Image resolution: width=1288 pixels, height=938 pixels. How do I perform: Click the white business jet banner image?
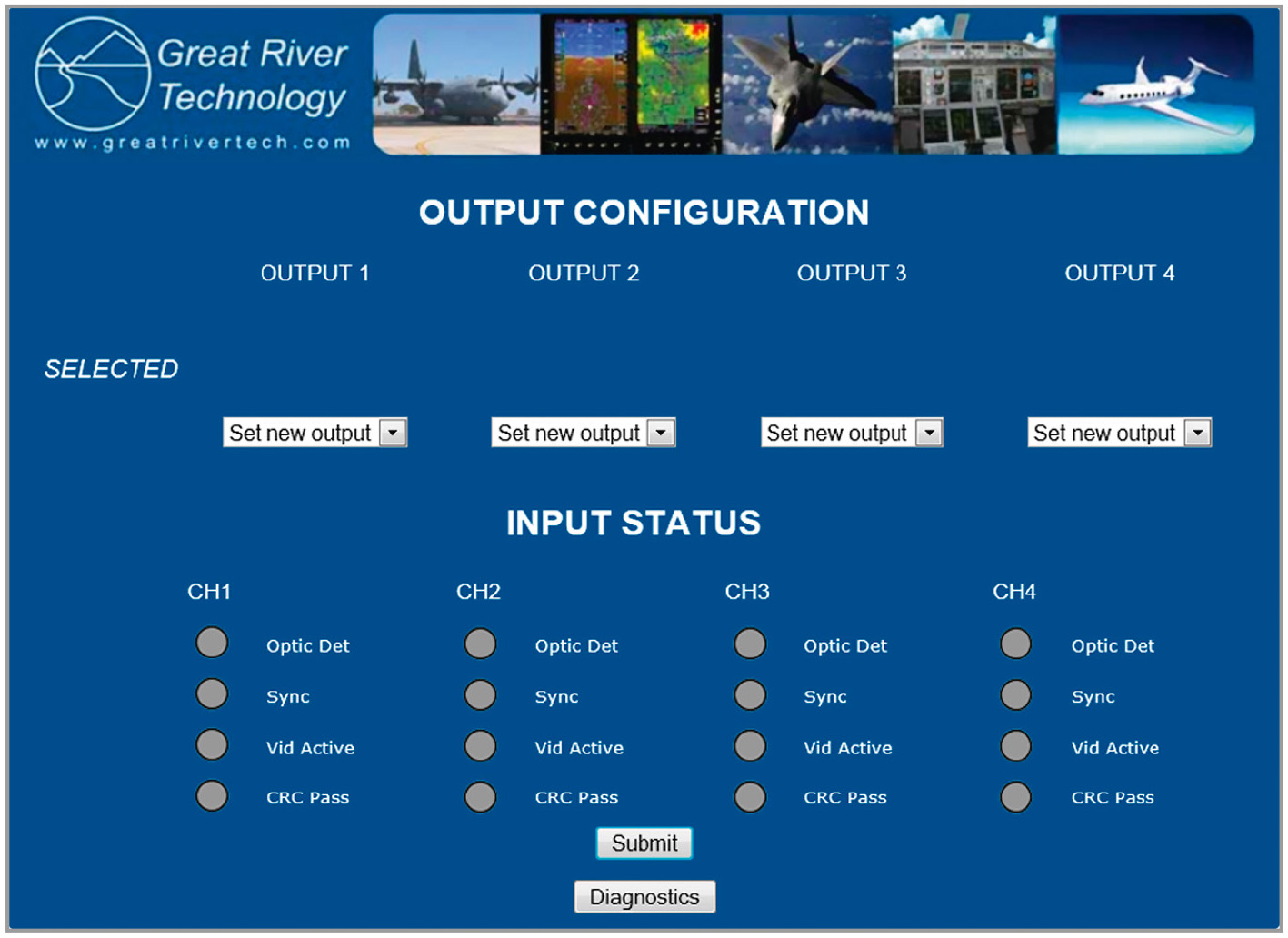(x=1156, y=84)
